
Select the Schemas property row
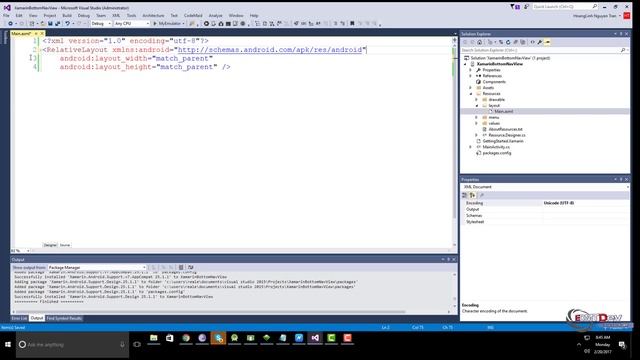click(545, 216)
